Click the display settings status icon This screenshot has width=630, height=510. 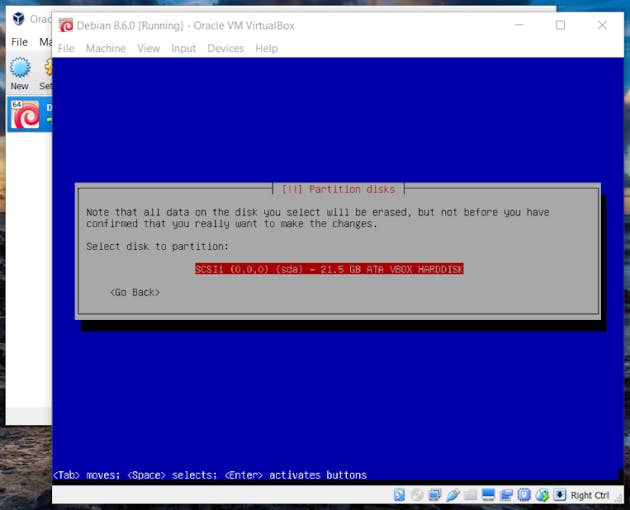coord(488,495)
